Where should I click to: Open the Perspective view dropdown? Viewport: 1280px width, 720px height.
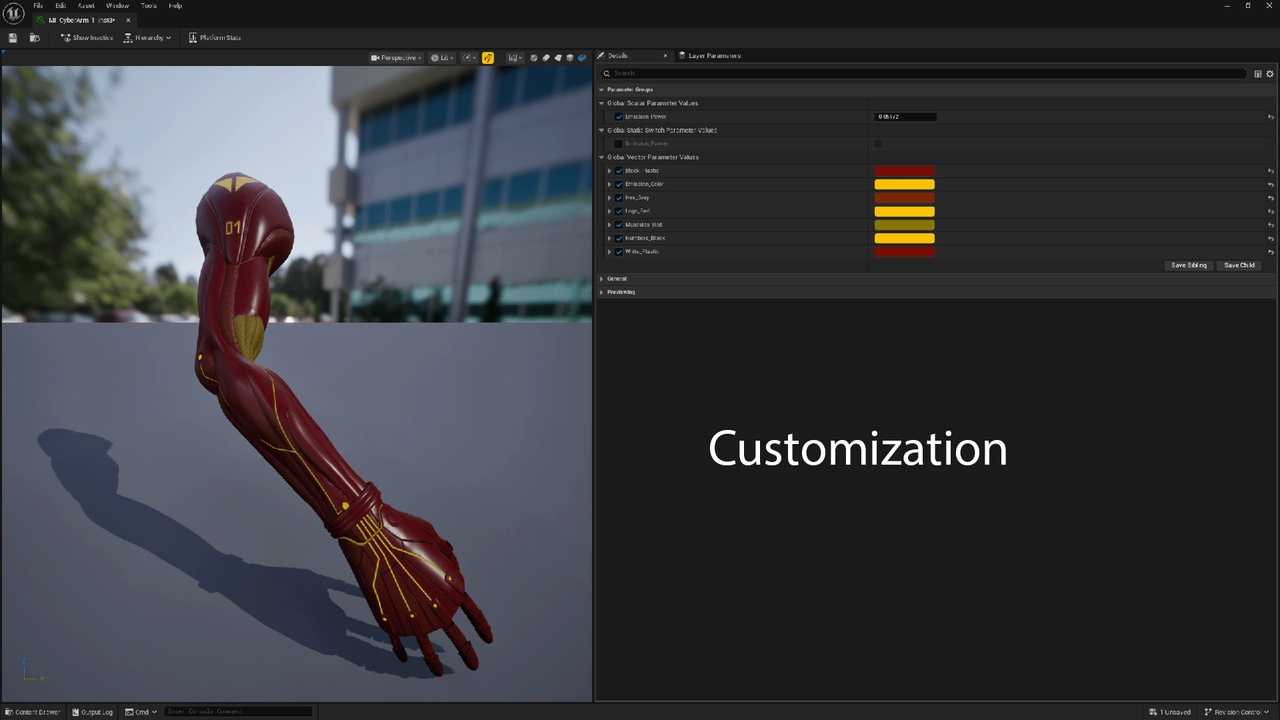click(x=396, y=58)
